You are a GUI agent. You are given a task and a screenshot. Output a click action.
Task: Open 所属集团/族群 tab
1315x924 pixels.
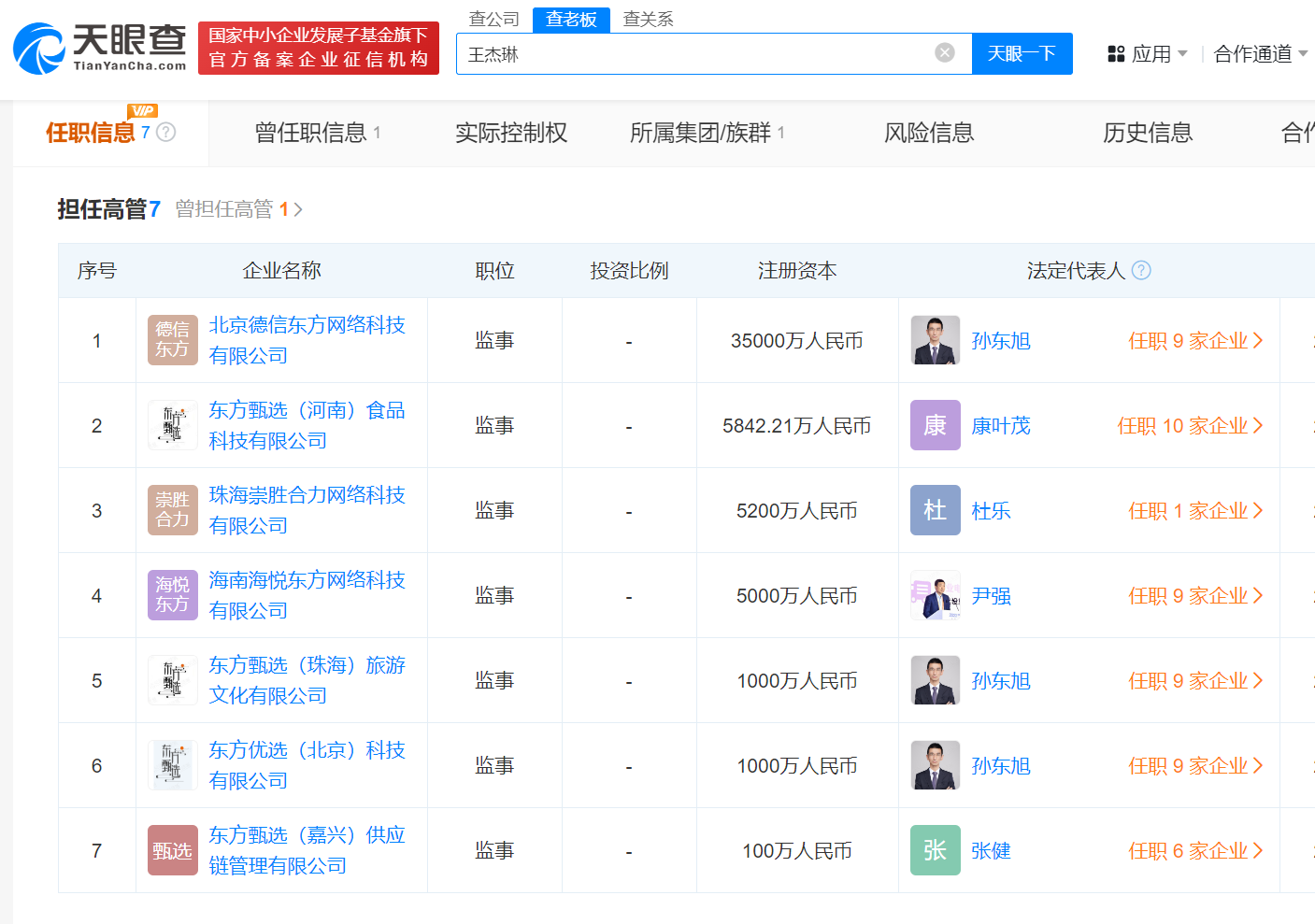pyautogui.click(x=708, y=133)
